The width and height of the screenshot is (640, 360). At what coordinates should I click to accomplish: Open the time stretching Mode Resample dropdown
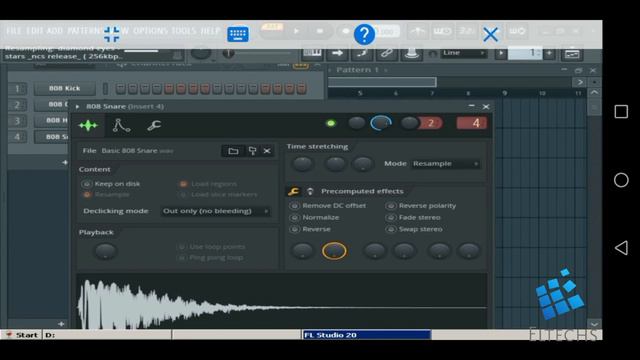tap(445, 164)
